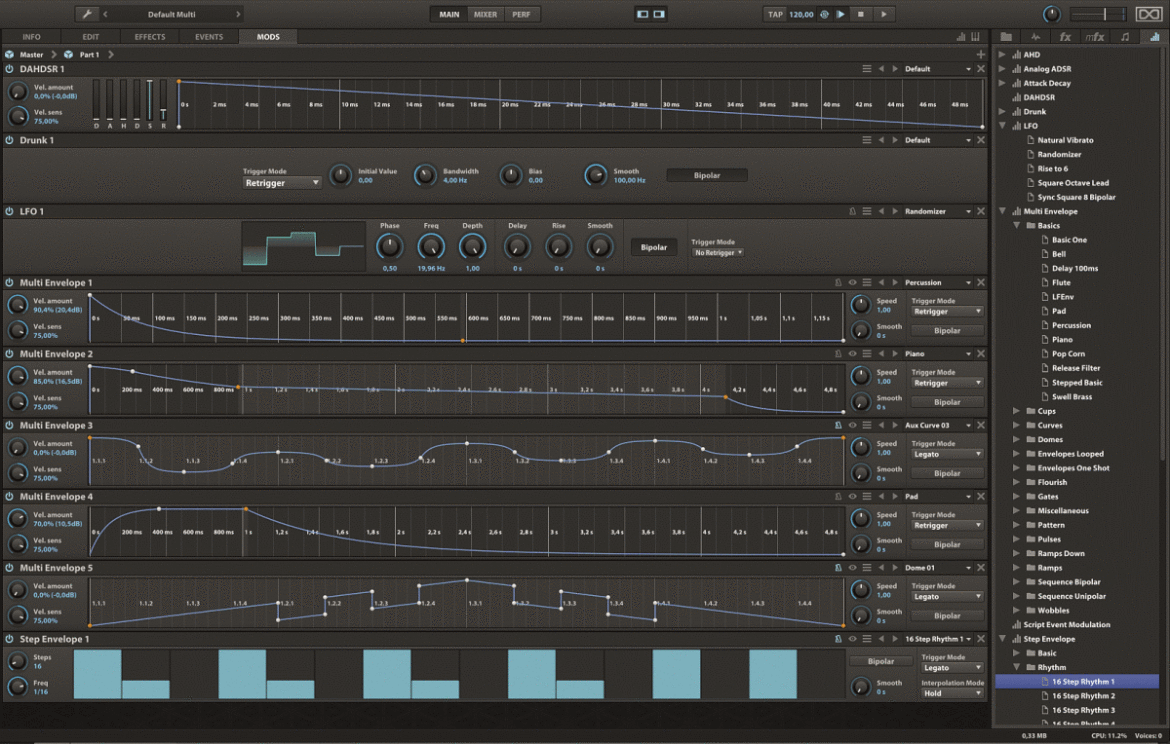The height and width of the screenshot is (744, 1170).
Task: Collapse the LFO category in browser
Action: click(x=1002, y=126)
